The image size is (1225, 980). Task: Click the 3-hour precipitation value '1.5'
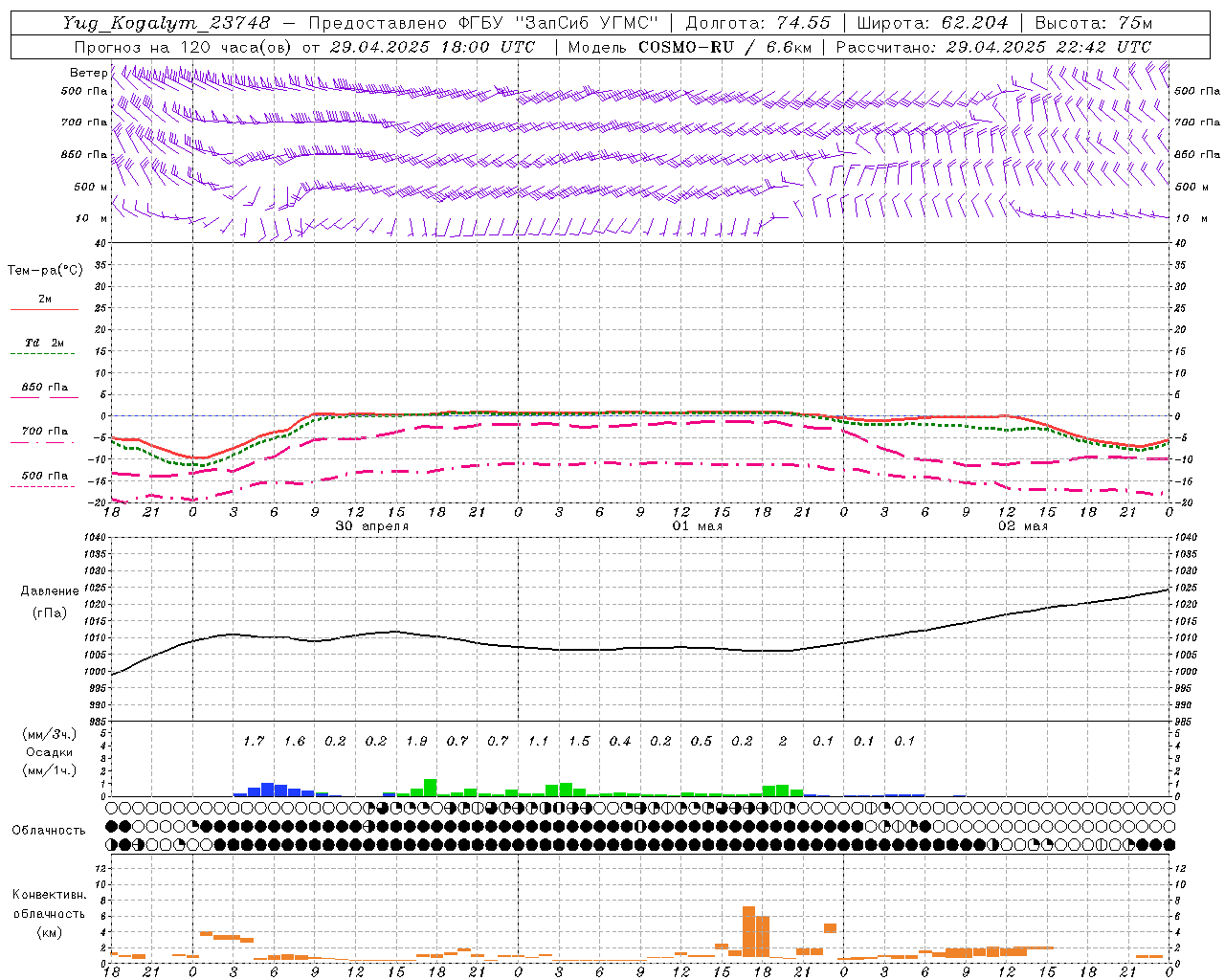pyautogui.click(x=579, y=741)
